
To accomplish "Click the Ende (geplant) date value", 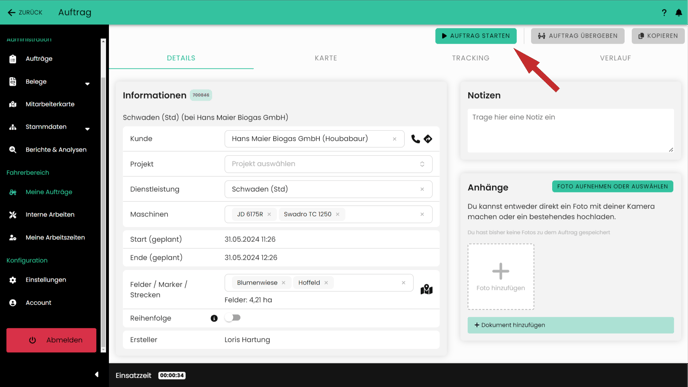I will tap(251, 258).
